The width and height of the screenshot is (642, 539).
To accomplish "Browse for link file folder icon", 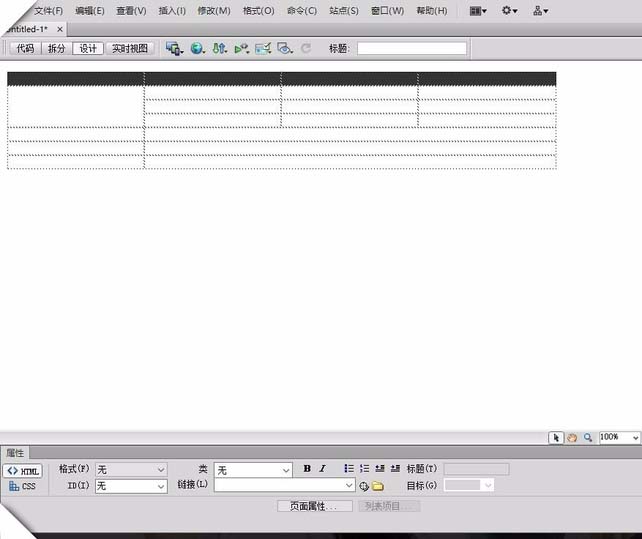I will point(378,486).
